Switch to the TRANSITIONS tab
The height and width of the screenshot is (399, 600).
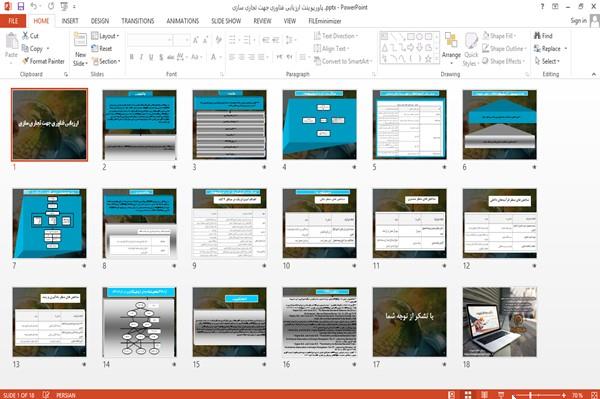138,21
